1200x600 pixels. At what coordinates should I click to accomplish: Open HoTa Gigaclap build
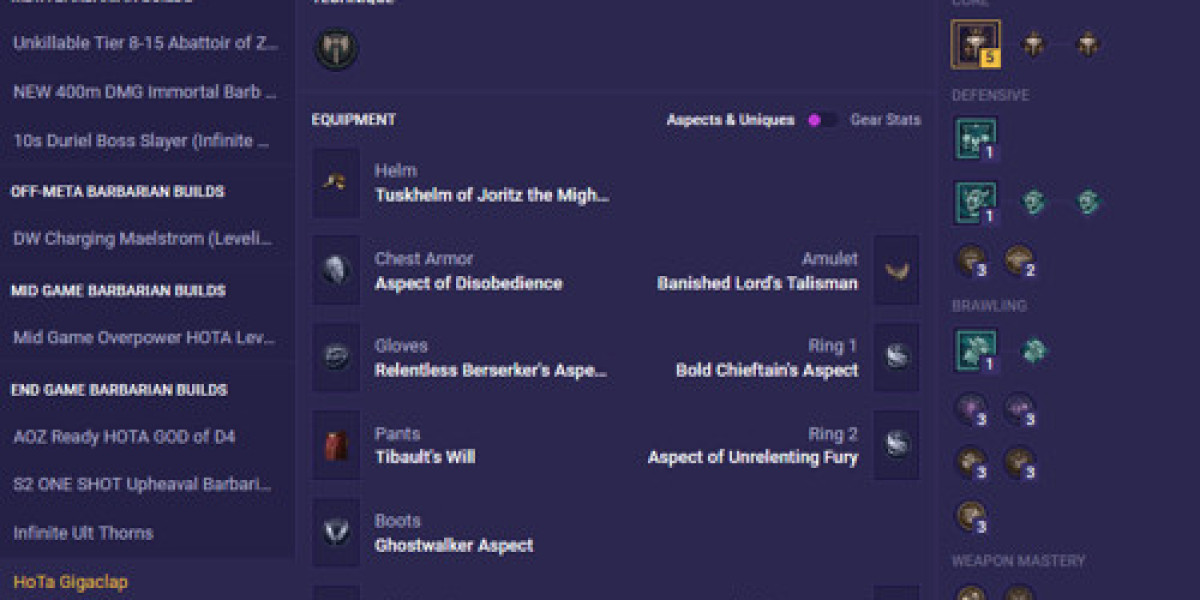70,581
